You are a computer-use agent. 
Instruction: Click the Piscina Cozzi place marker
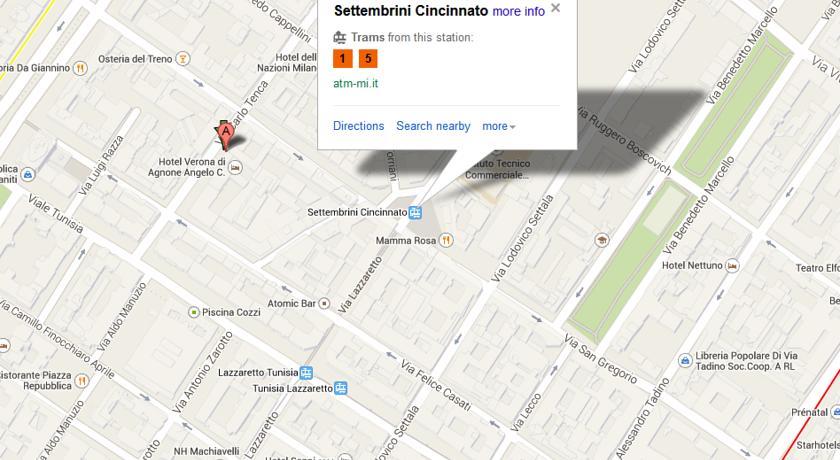194,312
